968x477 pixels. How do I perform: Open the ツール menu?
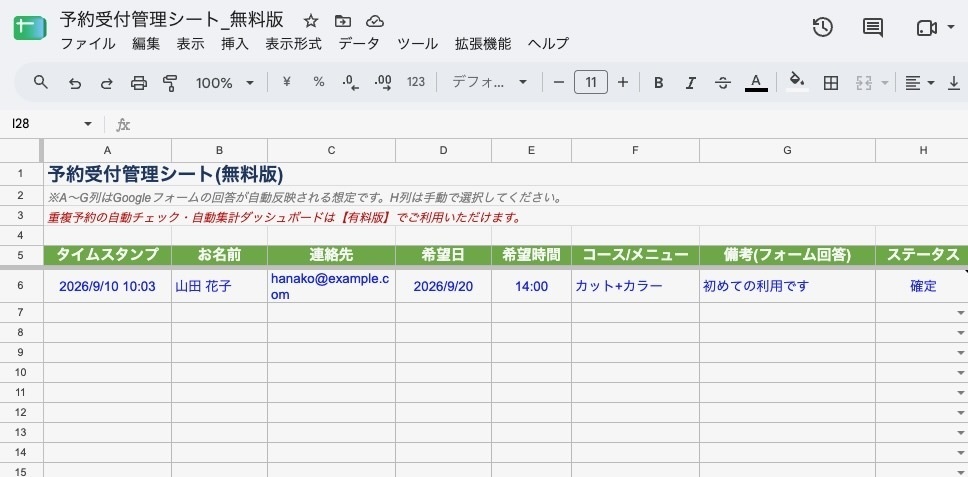click(x=417, y=44)
